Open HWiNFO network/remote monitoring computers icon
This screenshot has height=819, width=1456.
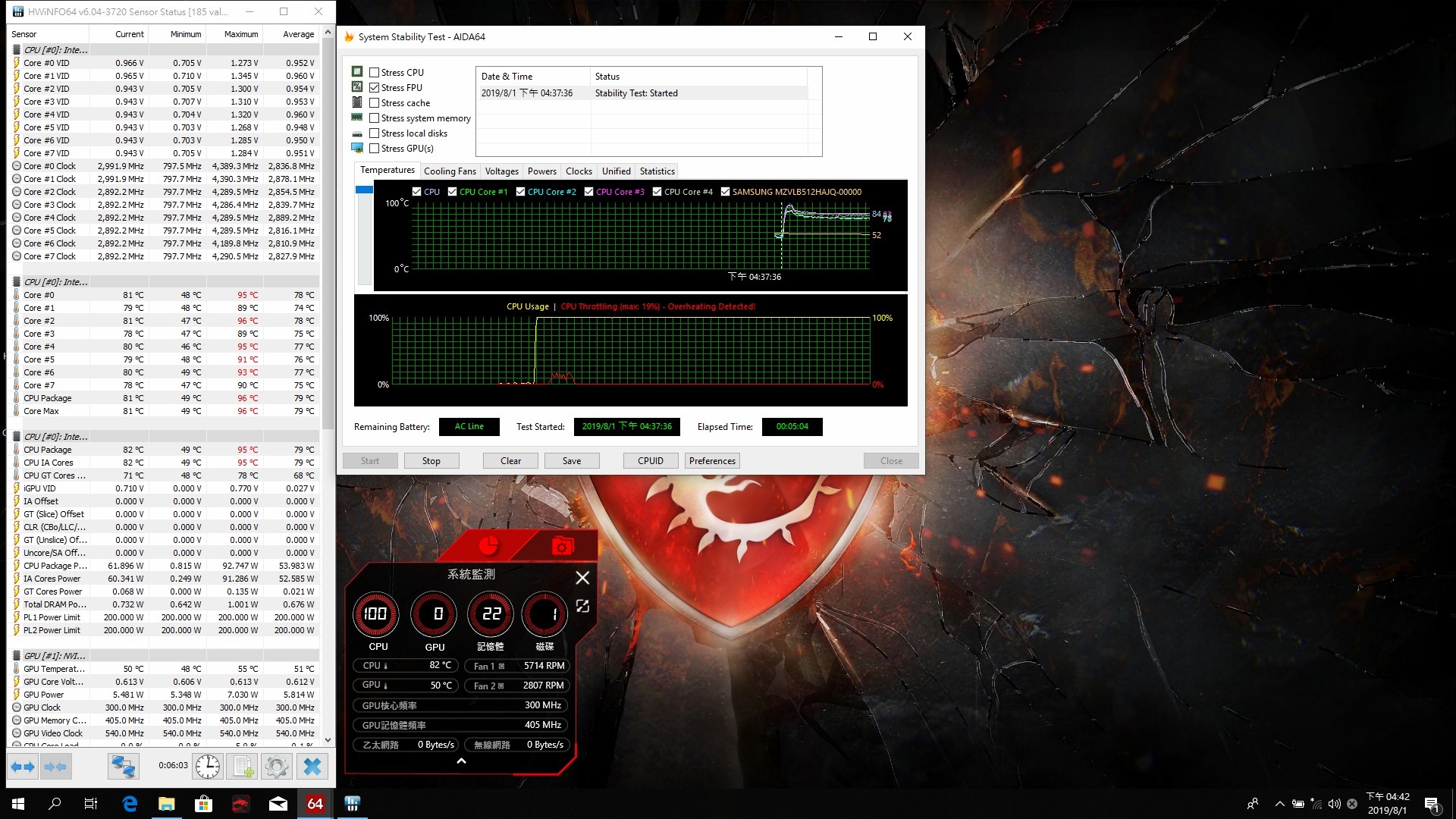(123, 767)
